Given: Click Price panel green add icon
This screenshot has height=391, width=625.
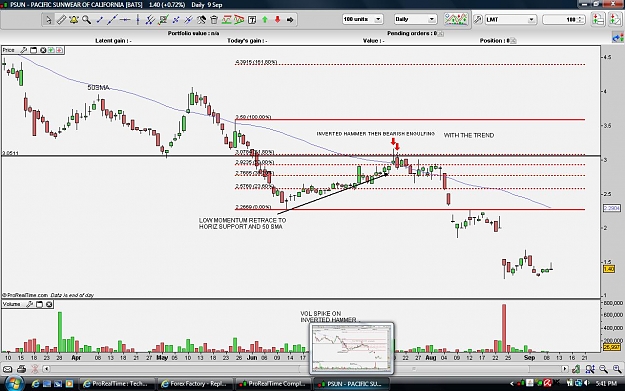Looking at the screenshot, I should pyautogui.click(x=51, y=50).
